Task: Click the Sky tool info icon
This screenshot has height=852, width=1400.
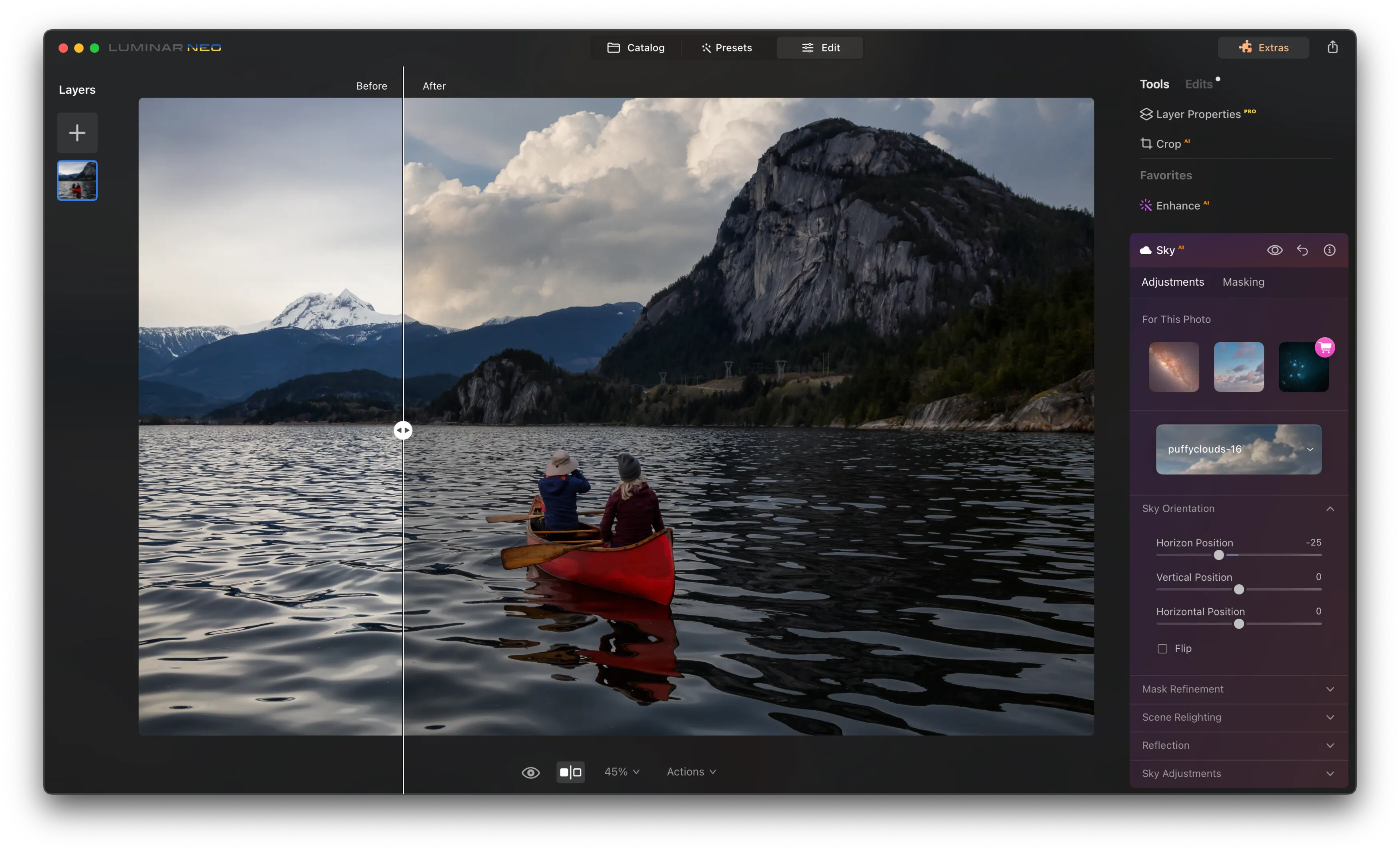Action: click(1330, 250)
